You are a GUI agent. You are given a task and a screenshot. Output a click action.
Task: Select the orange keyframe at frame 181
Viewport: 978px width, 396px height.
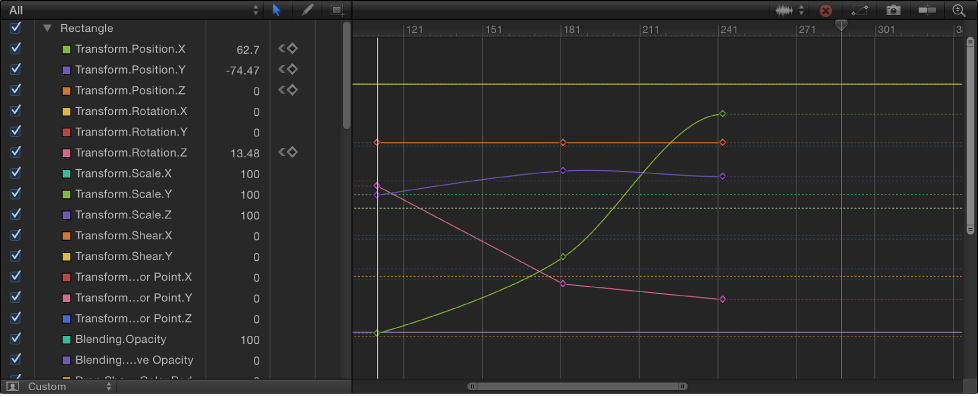pyautogui.click(x=563, y=143)
